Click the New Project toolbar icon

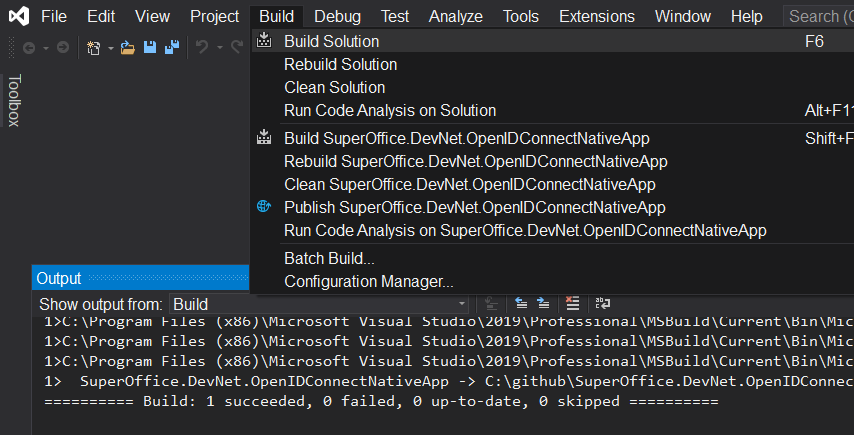(94, 48)
